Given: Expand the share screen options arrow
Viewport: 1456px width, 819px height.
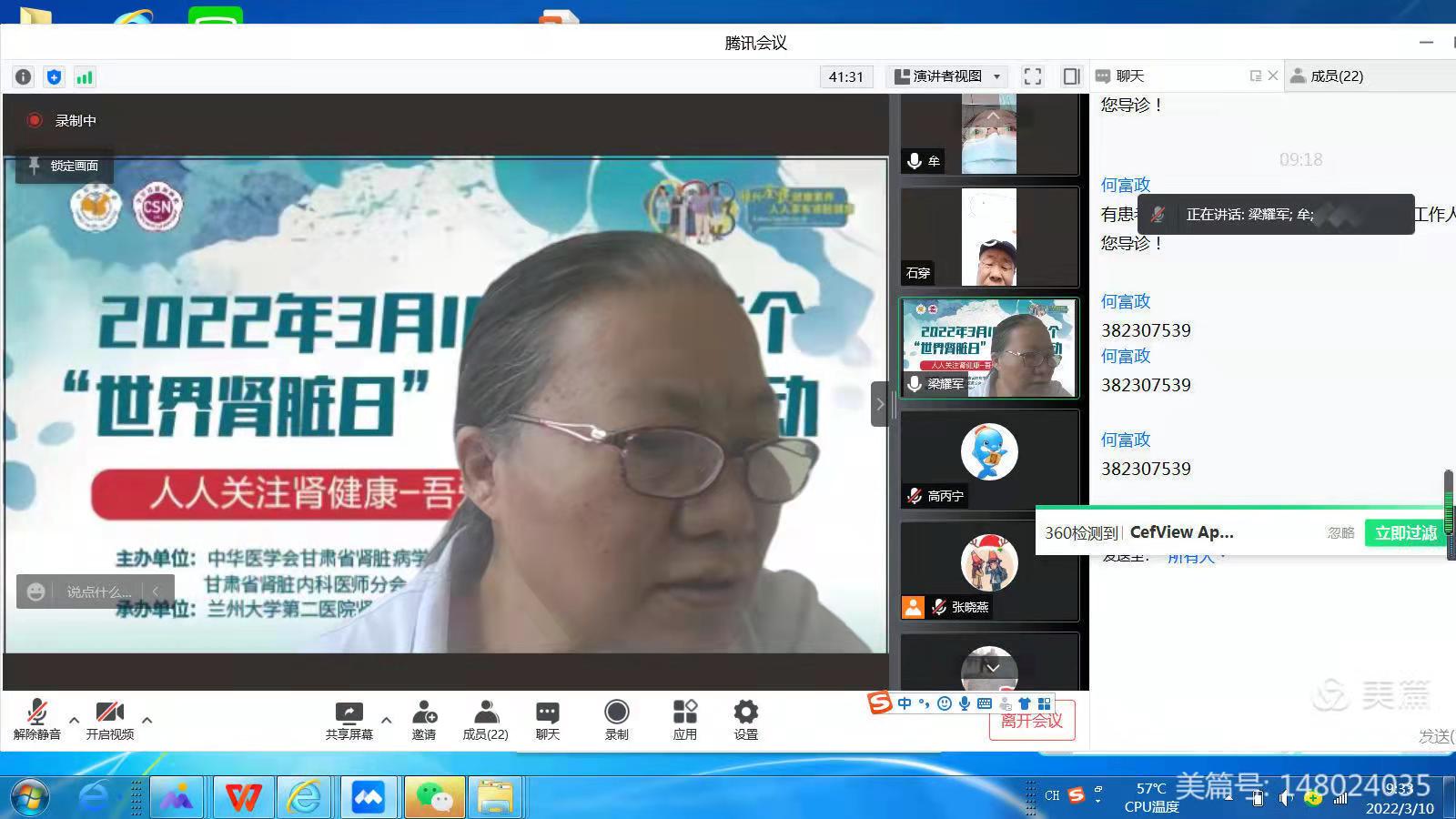Looking at the screenshot, I should pos(386,720).
